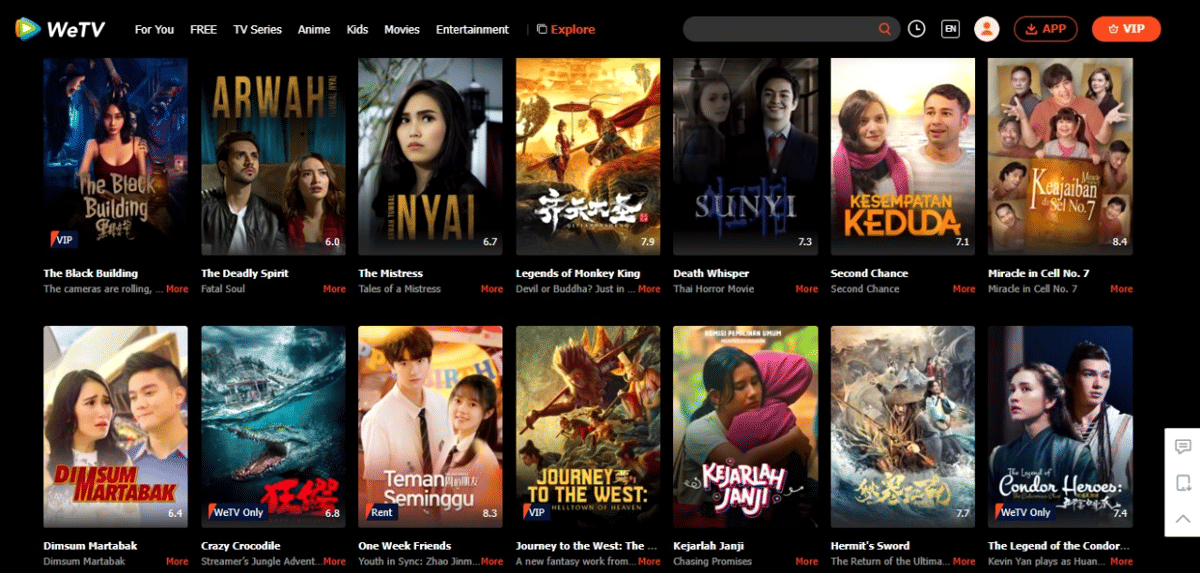
Task: Open the Dimsum Martabak poster
Action: click(x=115, y=426)
